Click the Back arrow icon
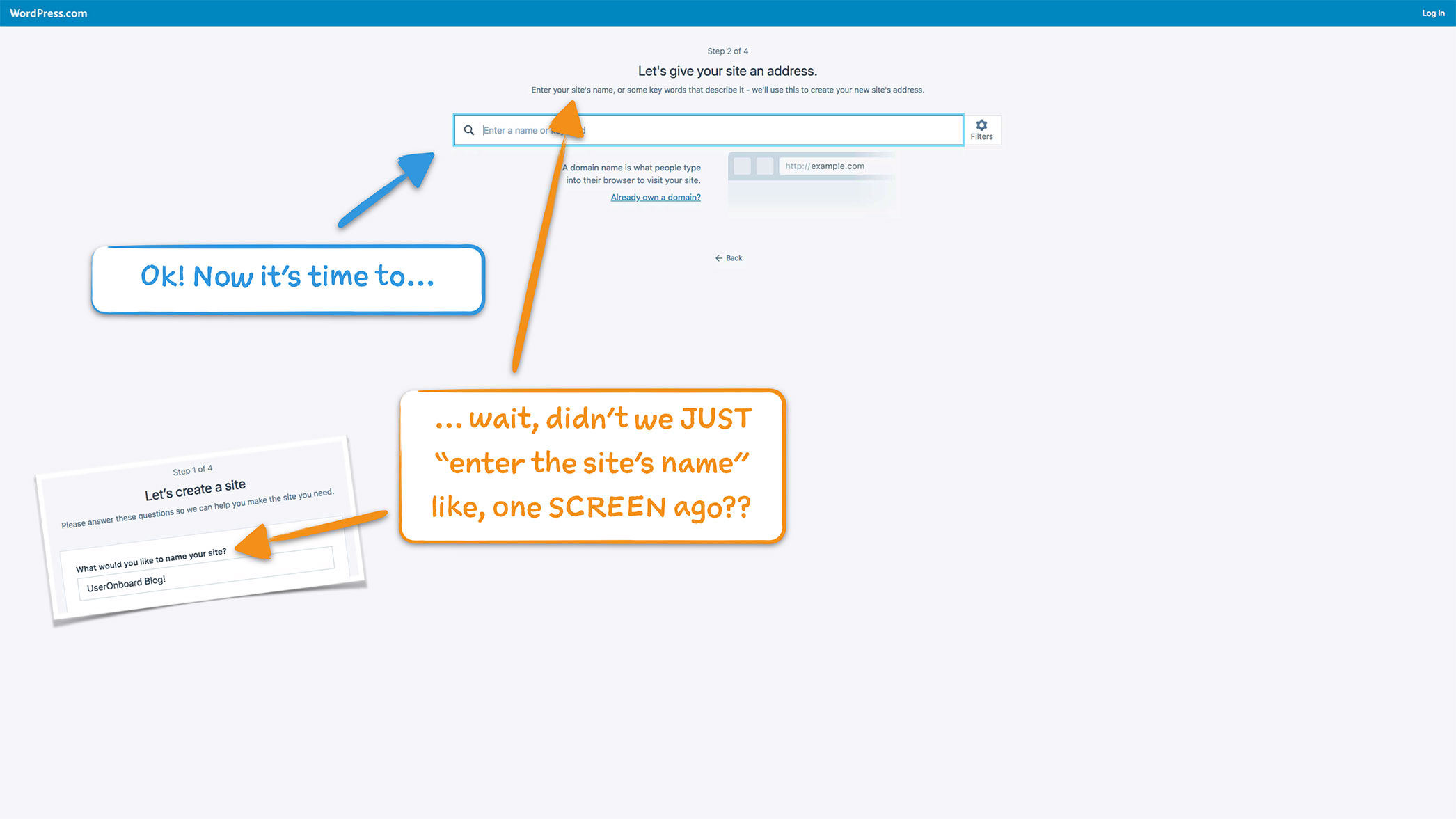The image size is (1456, 819). pyautogui.click(x=718, y=258)
